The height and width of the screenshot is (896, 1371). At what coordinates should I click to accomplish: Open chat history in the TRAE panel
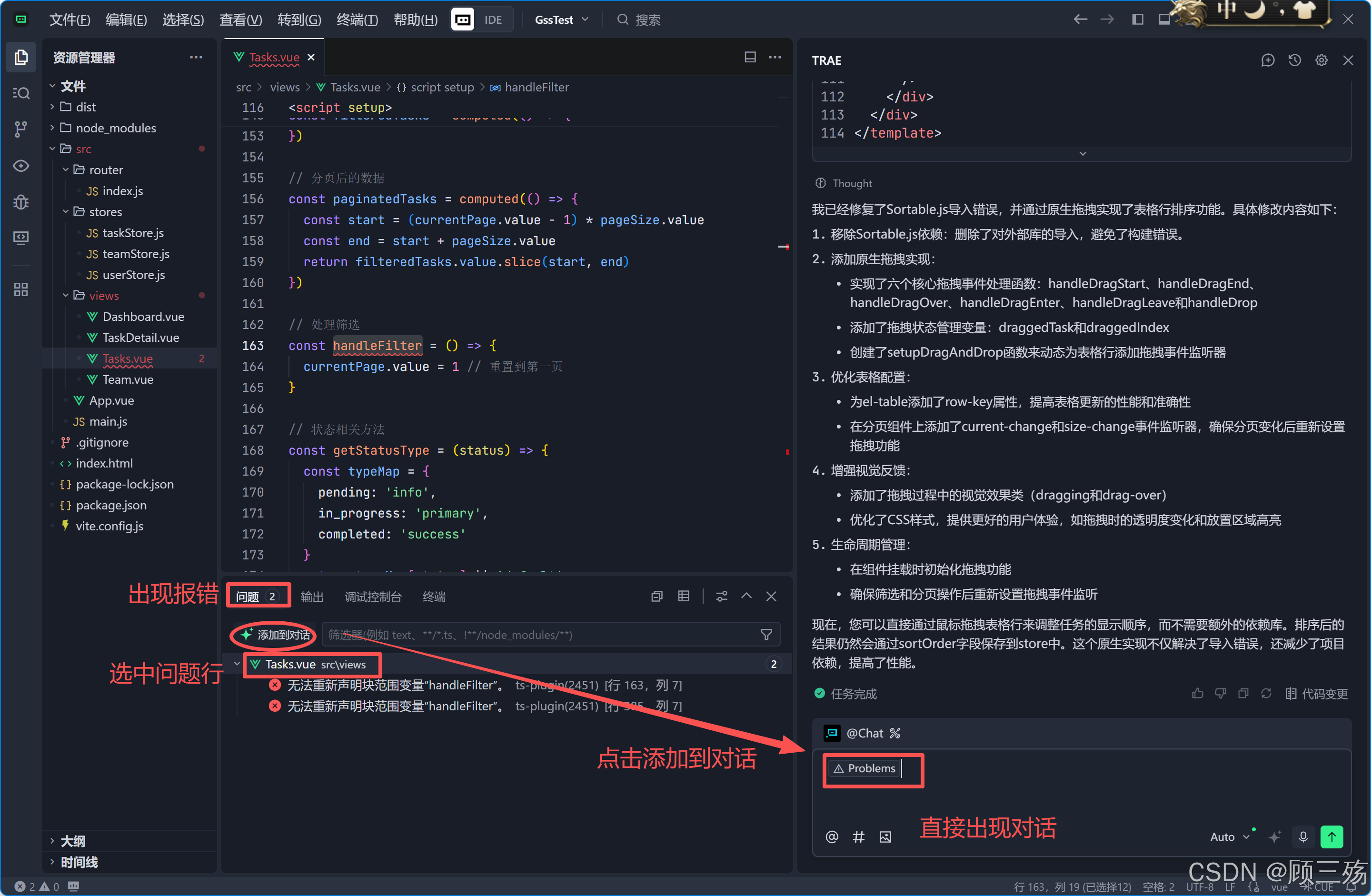[x=1294, y=60]
